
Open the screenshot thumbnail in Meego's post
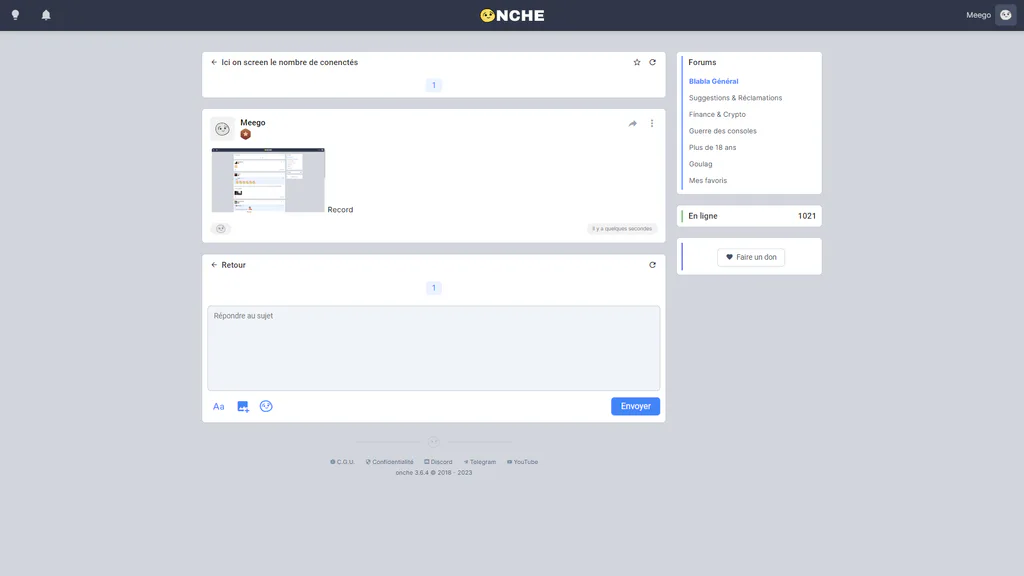[268, 180]
